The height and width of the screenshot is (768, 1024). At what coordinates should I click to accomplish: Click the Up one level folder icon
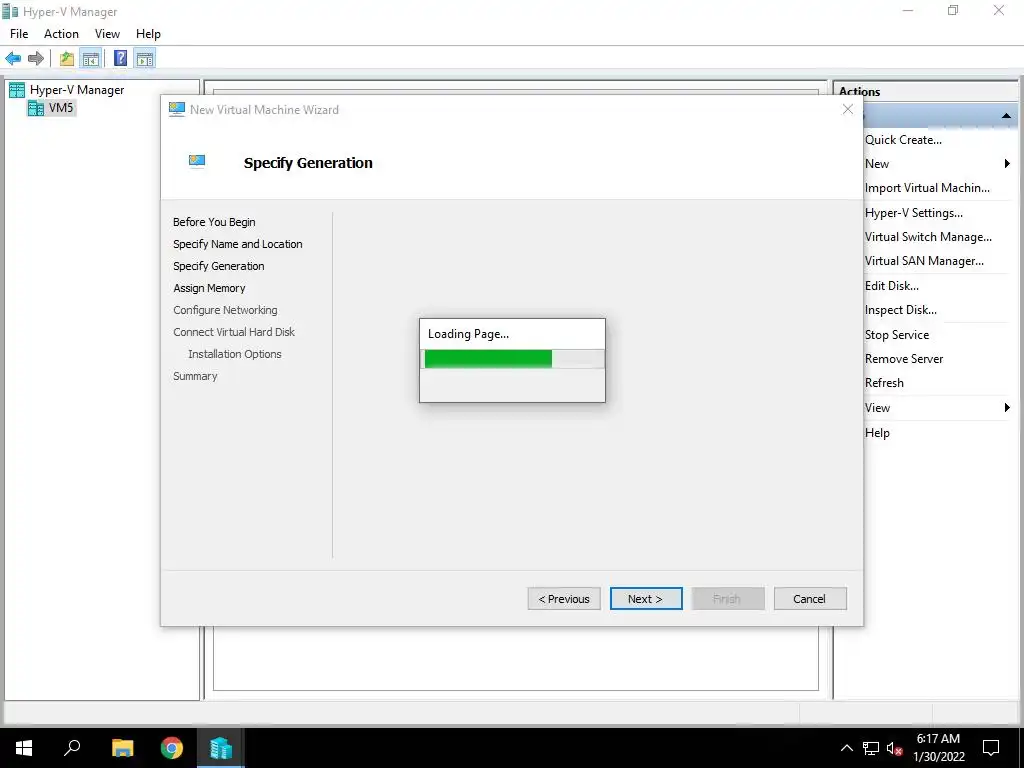66,59
